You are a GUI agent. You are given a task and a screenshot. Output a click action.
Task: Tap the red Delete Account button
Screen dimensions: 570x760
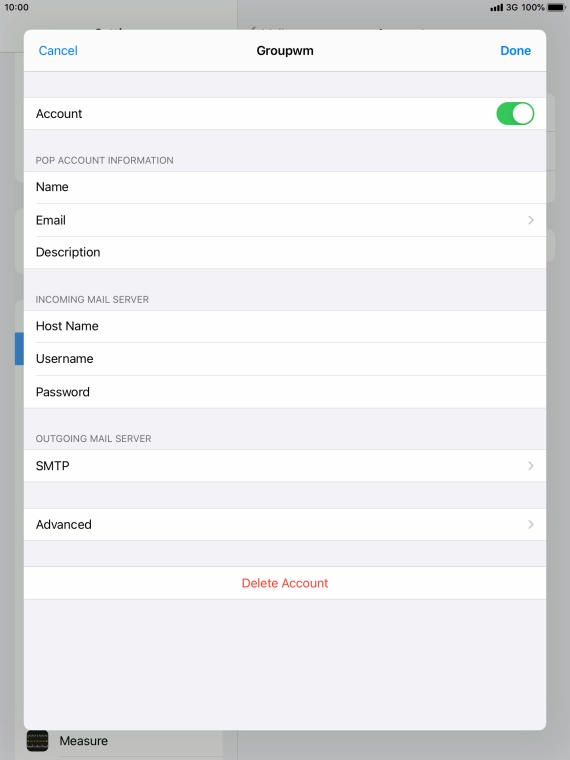click(285, 583)
